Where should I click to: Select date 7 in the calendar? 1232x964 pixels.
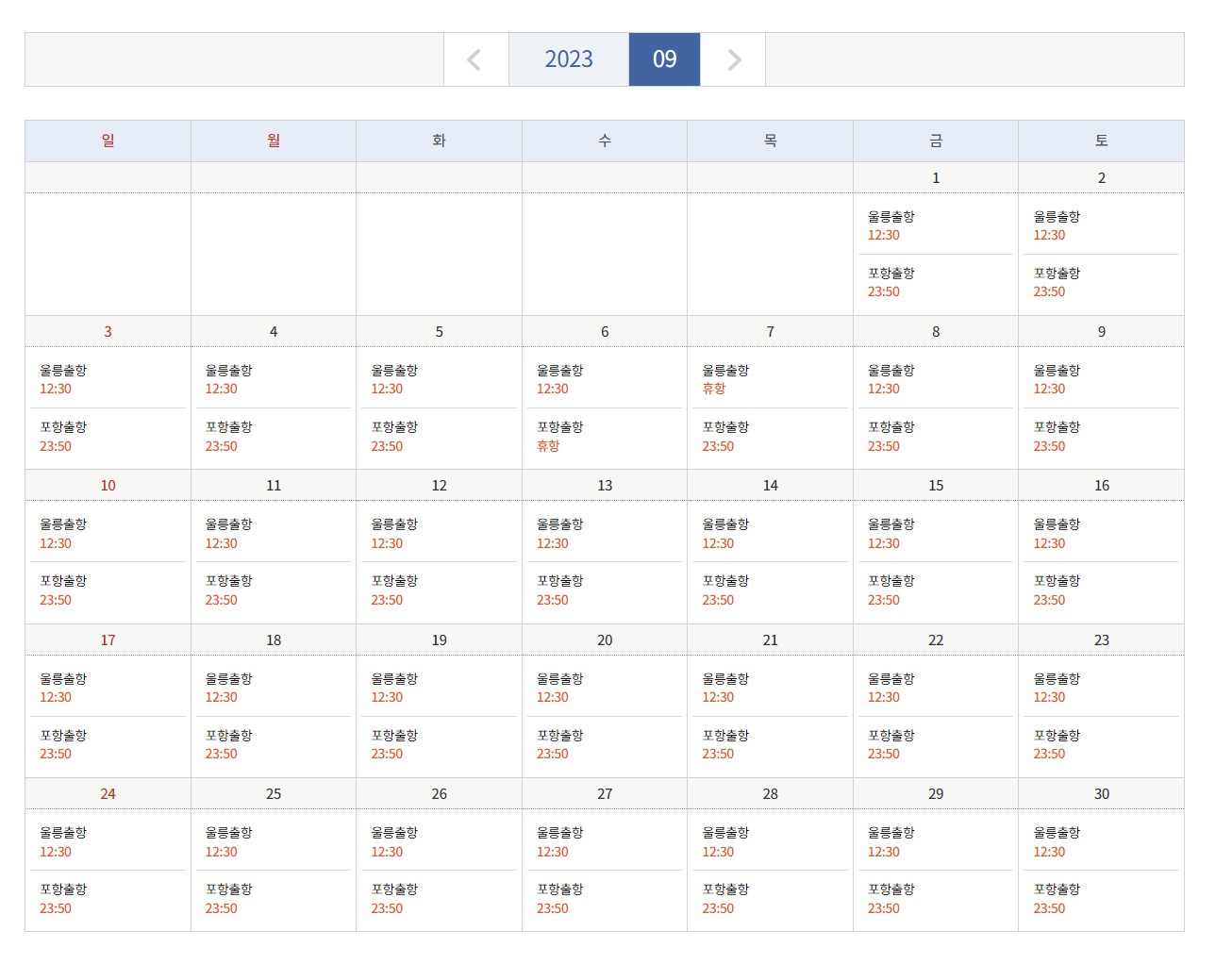tap(770, 331)
